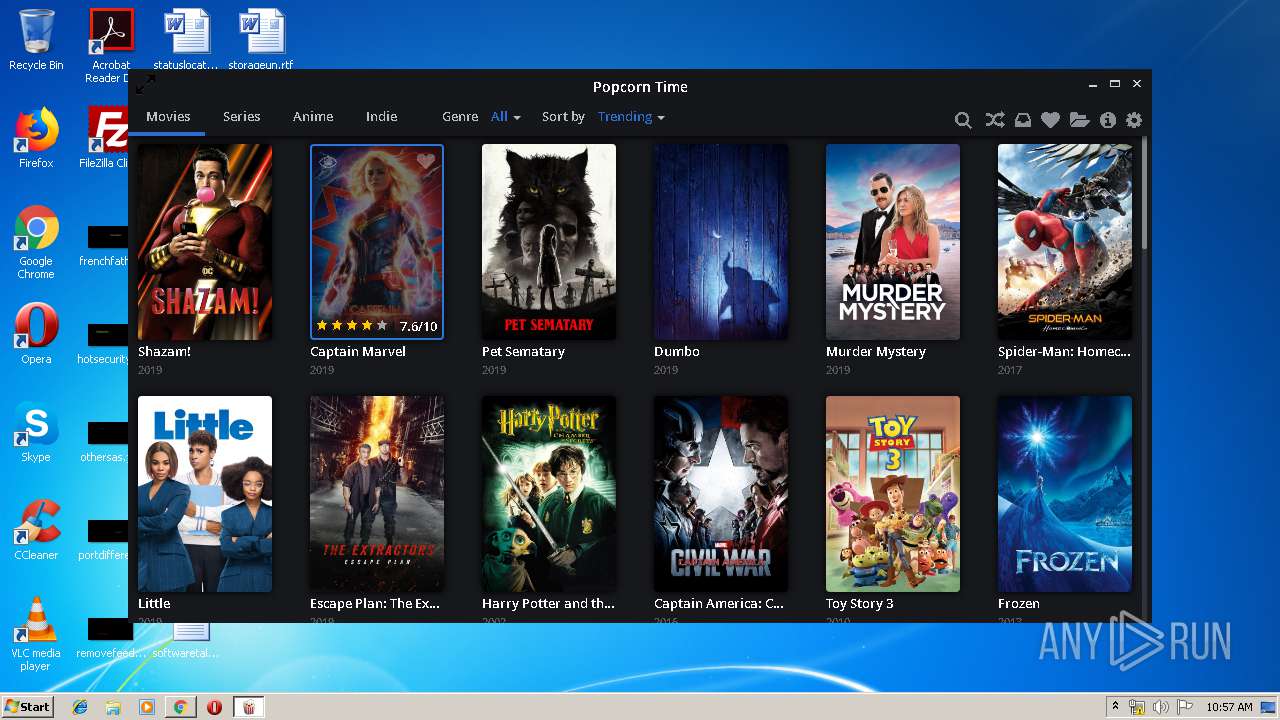Select the statuslocat Word document icon

click(x=186, y=40)
